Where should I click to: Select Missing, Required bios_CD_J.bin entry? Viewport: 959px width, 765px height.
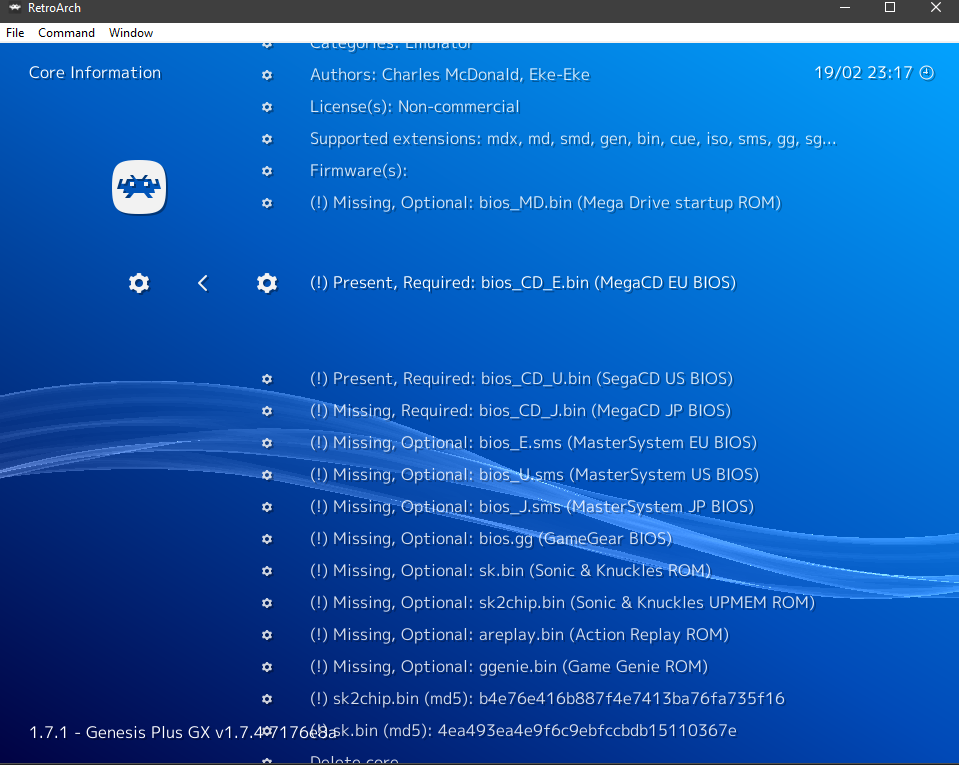point(520,411)
